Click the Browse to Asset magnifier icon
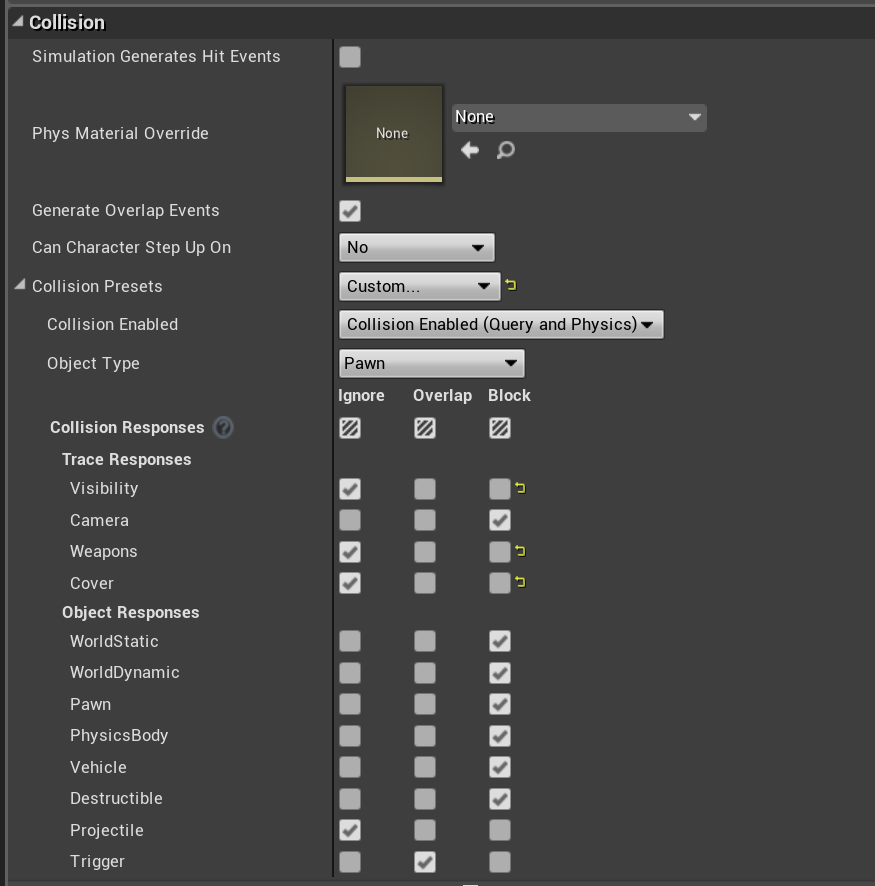The image size is (875, 886). coord(506,150)
